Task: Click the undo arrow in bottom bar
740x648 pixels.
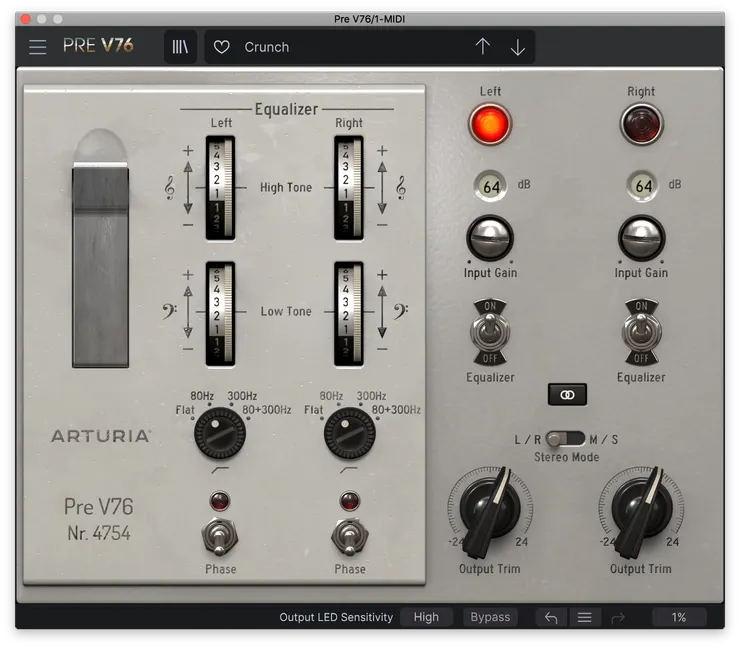Action: pos(551,617)
